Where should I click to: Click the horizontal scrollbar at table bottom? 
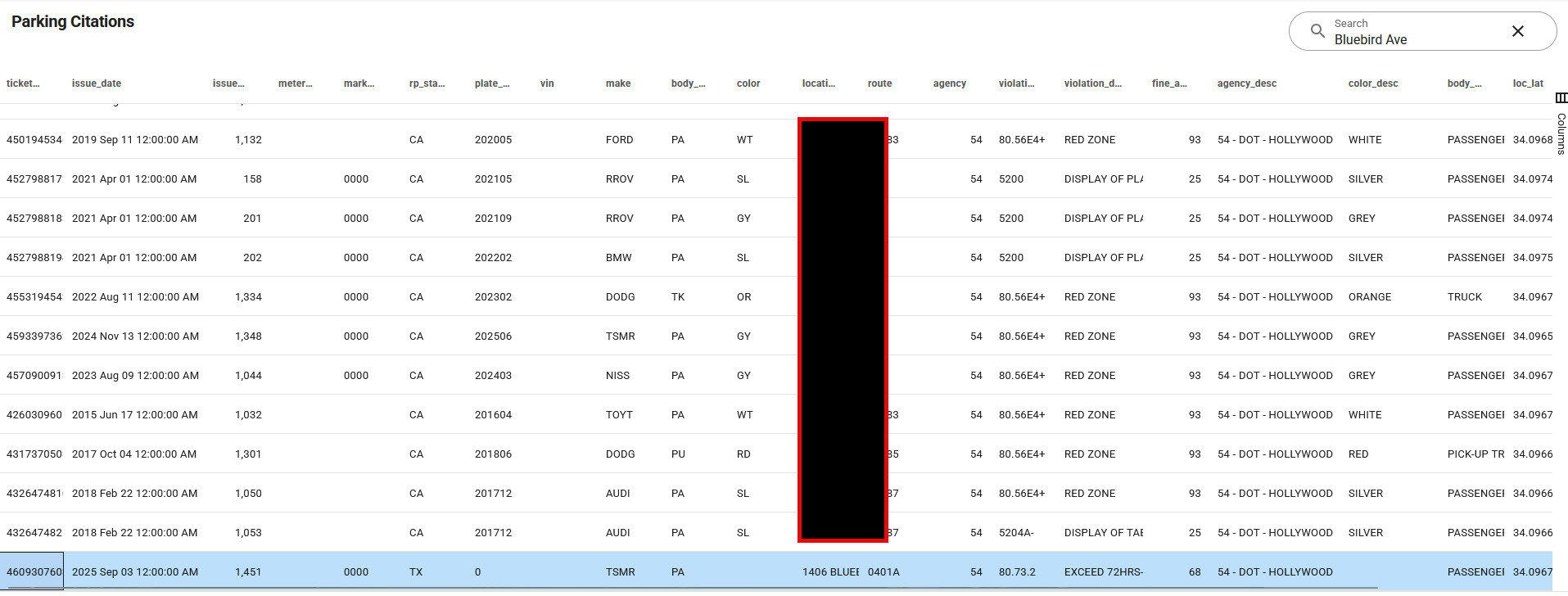[x=688, y=589]
